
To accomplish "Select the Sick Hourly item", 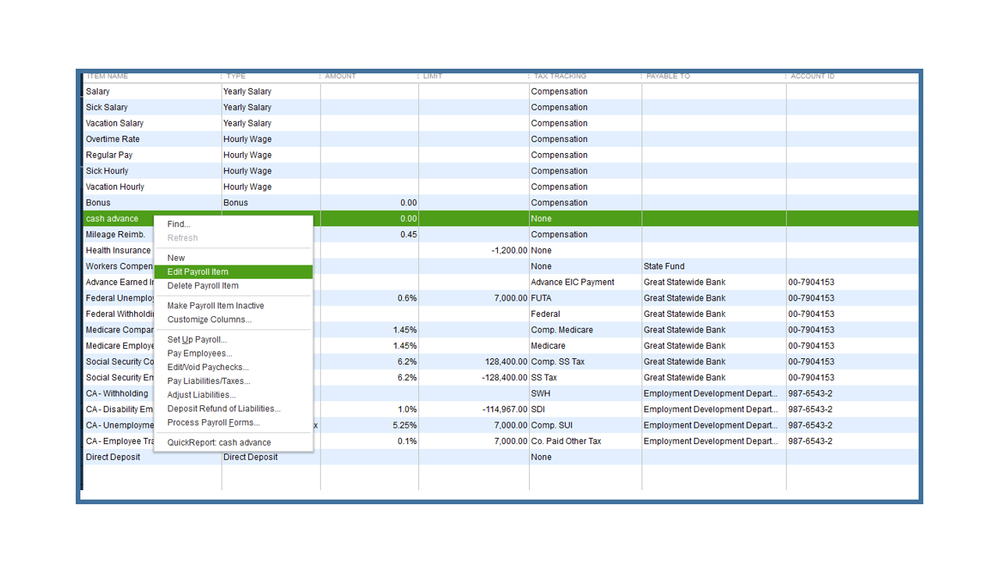I will (107, 171).
